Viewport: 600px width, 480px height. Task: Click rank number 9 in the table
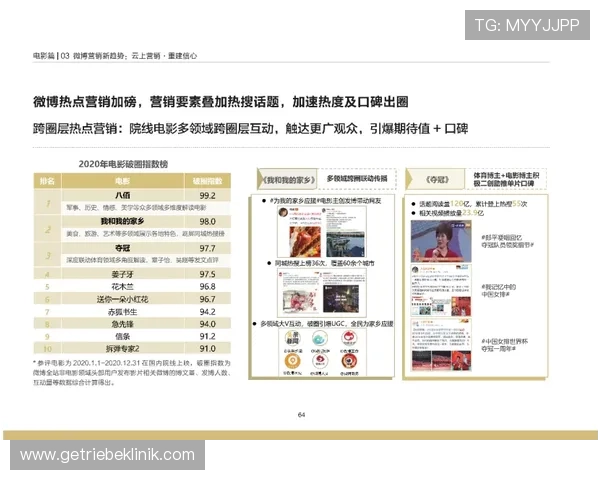click(47, 336)
